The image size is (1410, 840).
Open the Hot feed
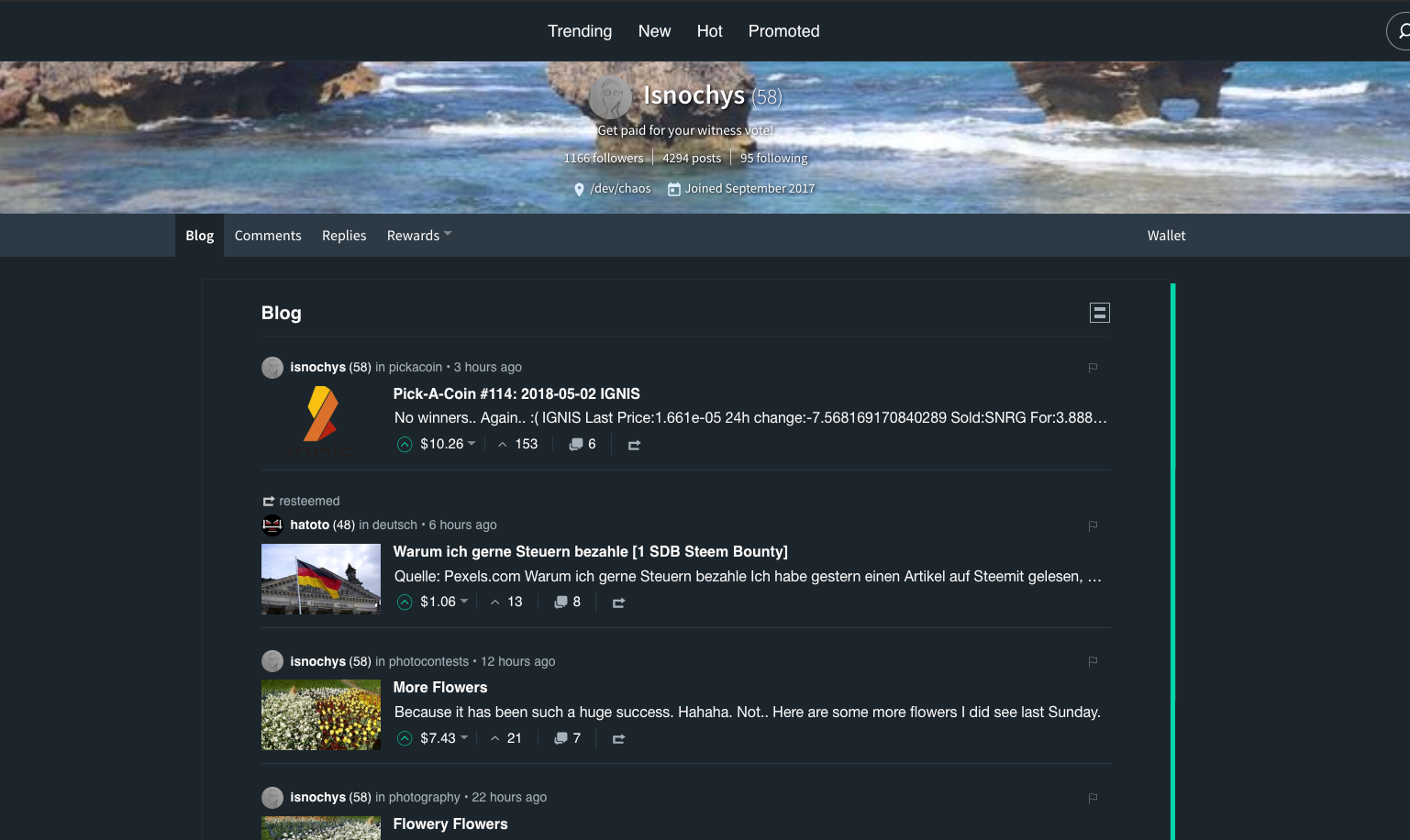tap(709, 31)
